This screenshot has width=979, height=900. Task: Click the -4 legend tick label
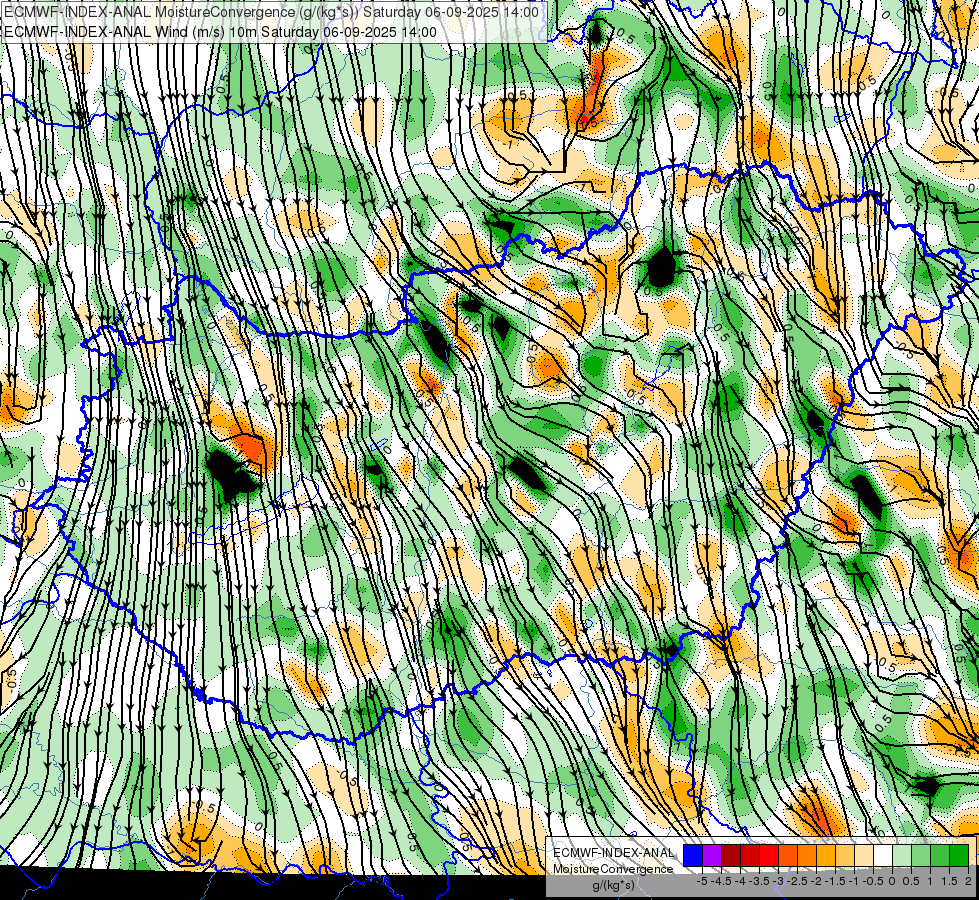[740, 881]
